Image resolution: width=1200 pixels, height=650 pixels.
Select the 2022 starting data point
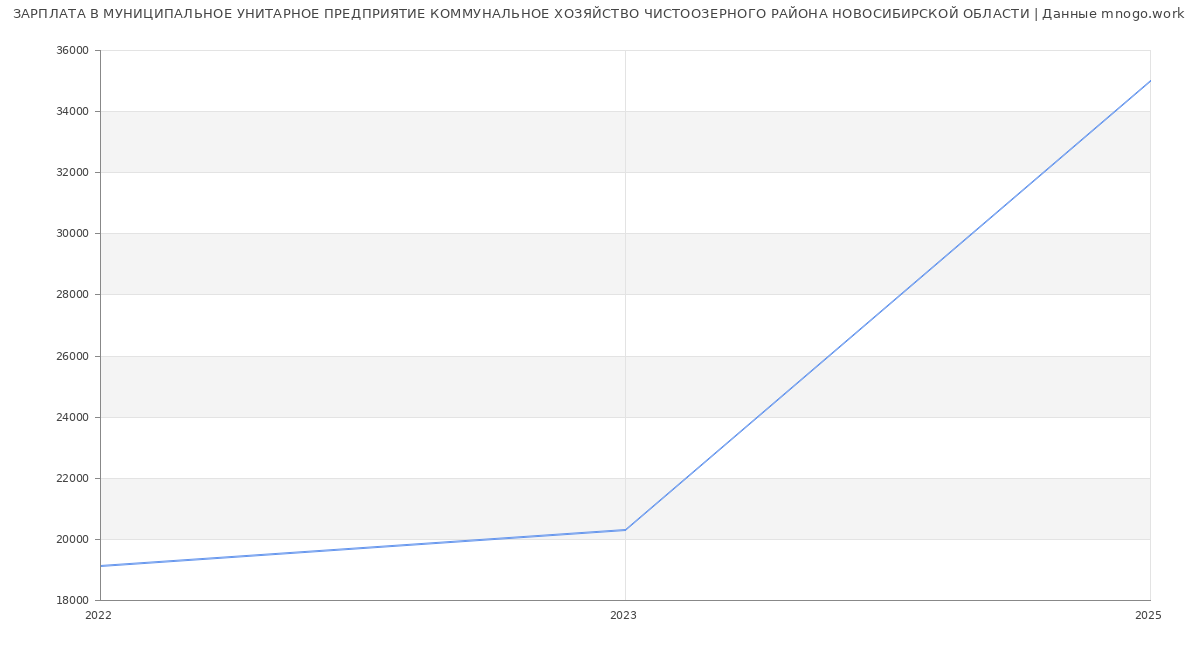coord(101,566)
